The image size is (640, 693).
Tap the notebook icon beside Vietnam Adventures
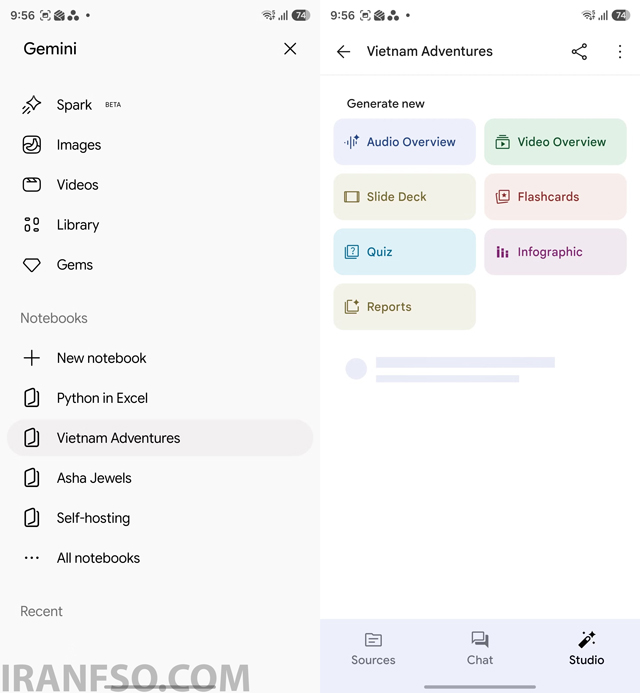[x=31, y=438]
